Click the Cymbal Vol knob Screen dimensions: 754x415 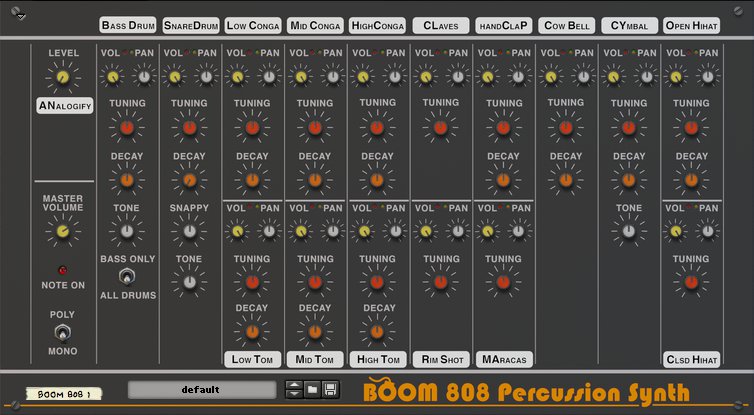pos(613,76)
